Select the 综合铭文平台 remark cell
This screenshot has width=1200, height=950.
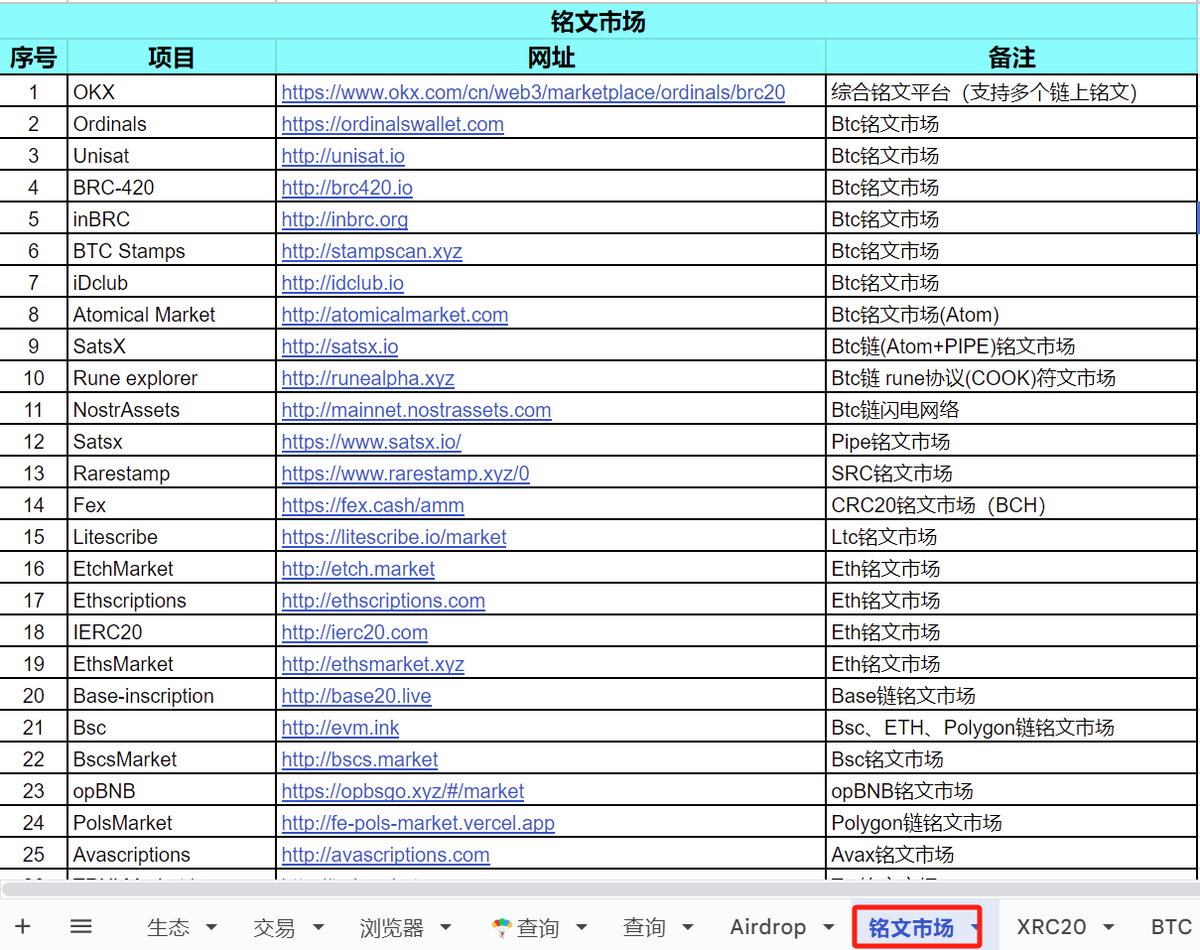coord(1012,92)
